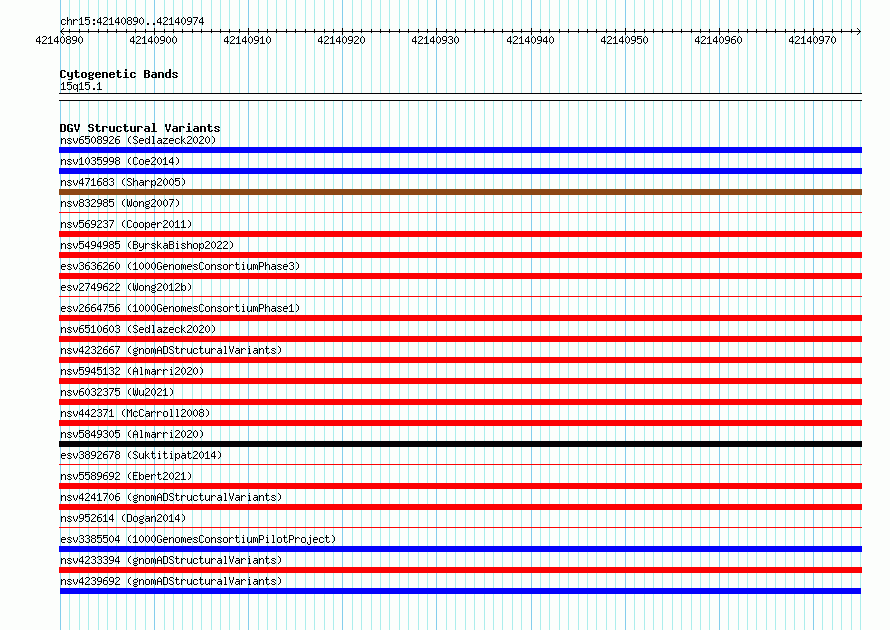
Task: Select the red bar under nsv569237 Cooper2011
Action: [x=460, y=234]
